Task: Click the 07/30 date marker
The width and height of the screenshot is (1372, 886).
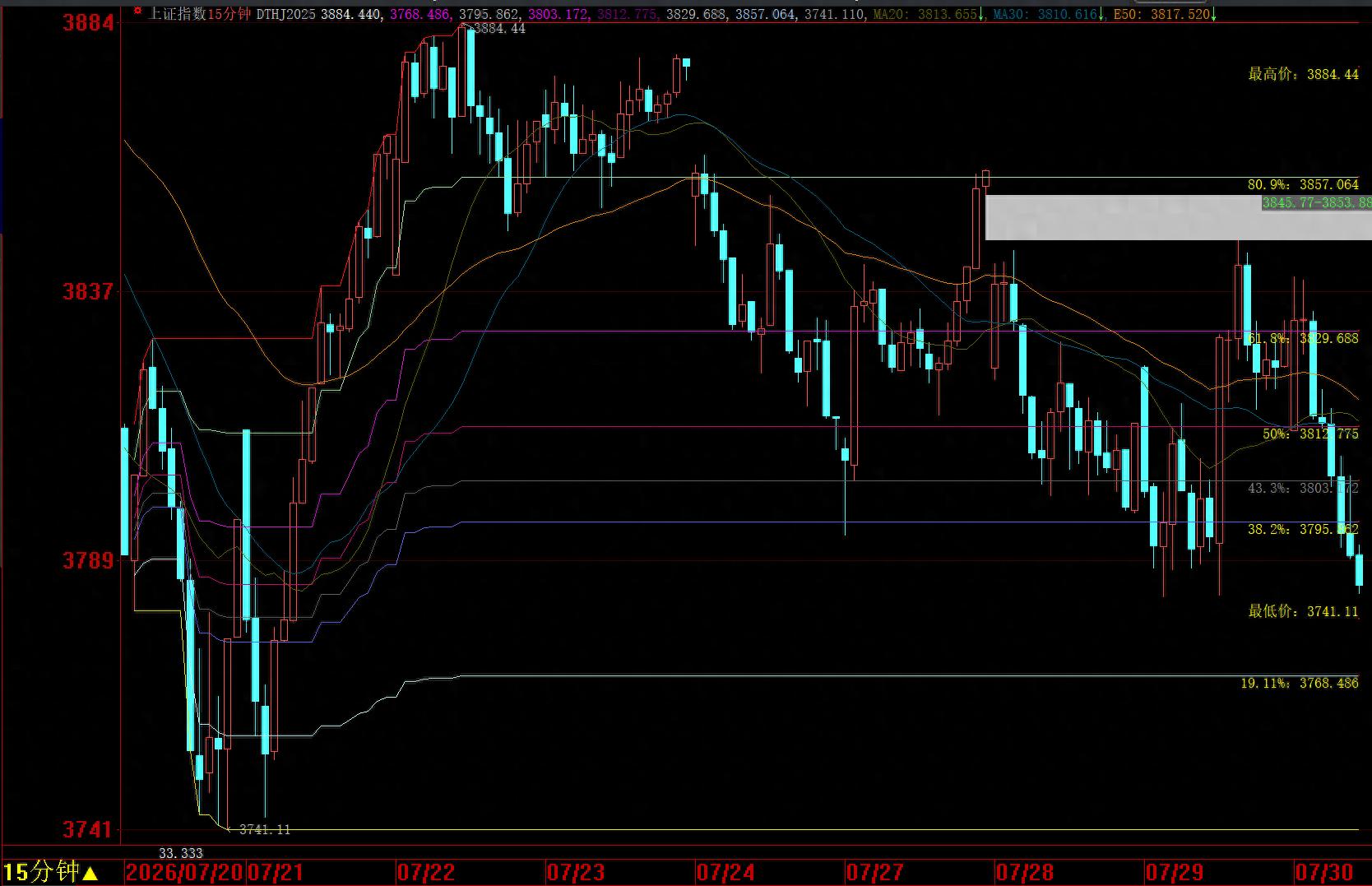Action: point(1324,872)
